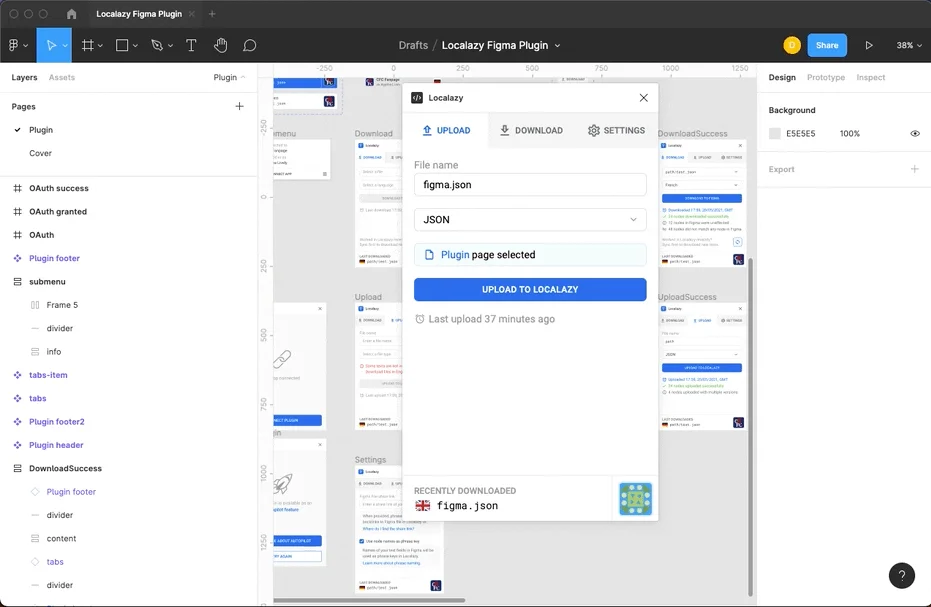Select the Plugin page entry
The width and height of the screenshot is (931, 607).
pos(40,130)
